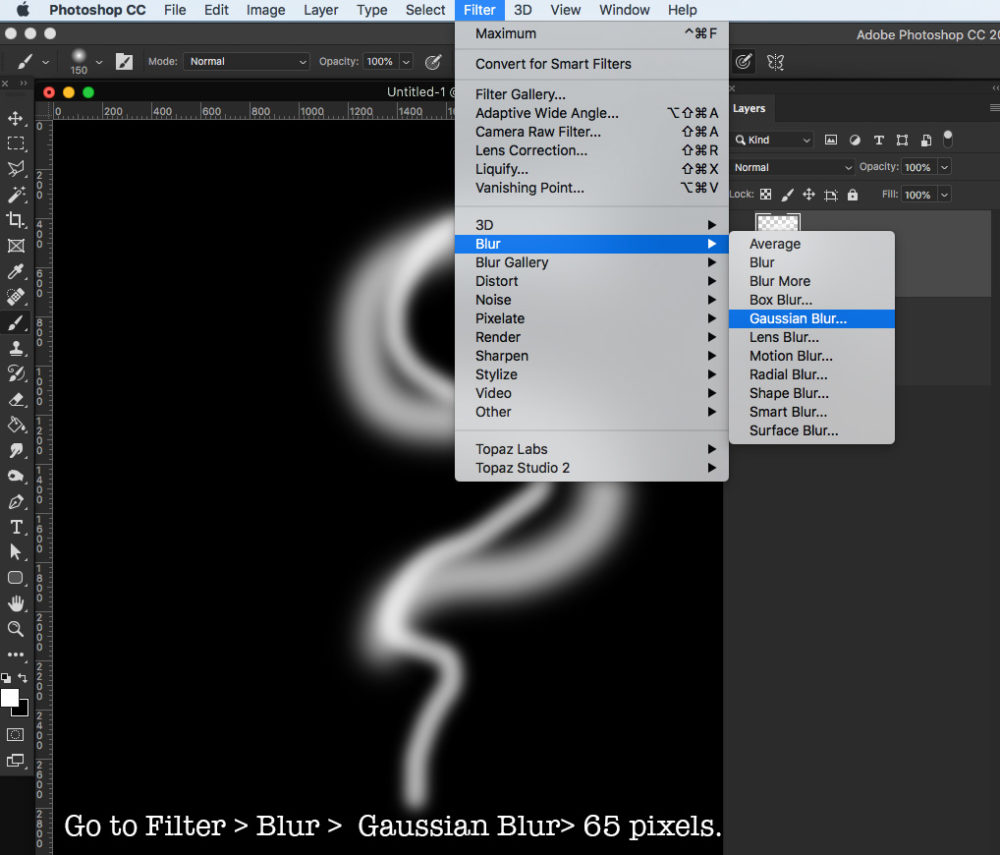Viewport: 1000px width, 855px height.
Task: Open the Edit Toolbar three-dots menu
Action: (x=15, y=654)
